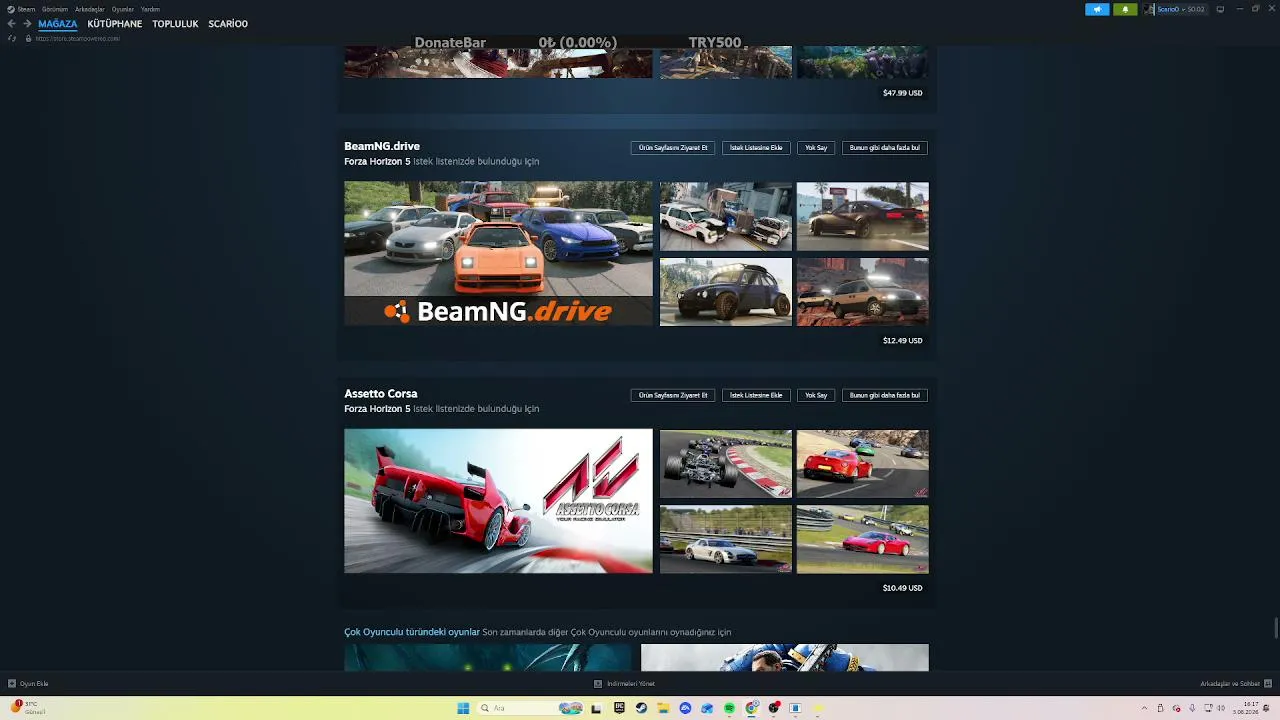Image resolution: width=1280 pixels, height=720 pixels.
Task: Open the Steam menu
Action: [x=26, y=9]
